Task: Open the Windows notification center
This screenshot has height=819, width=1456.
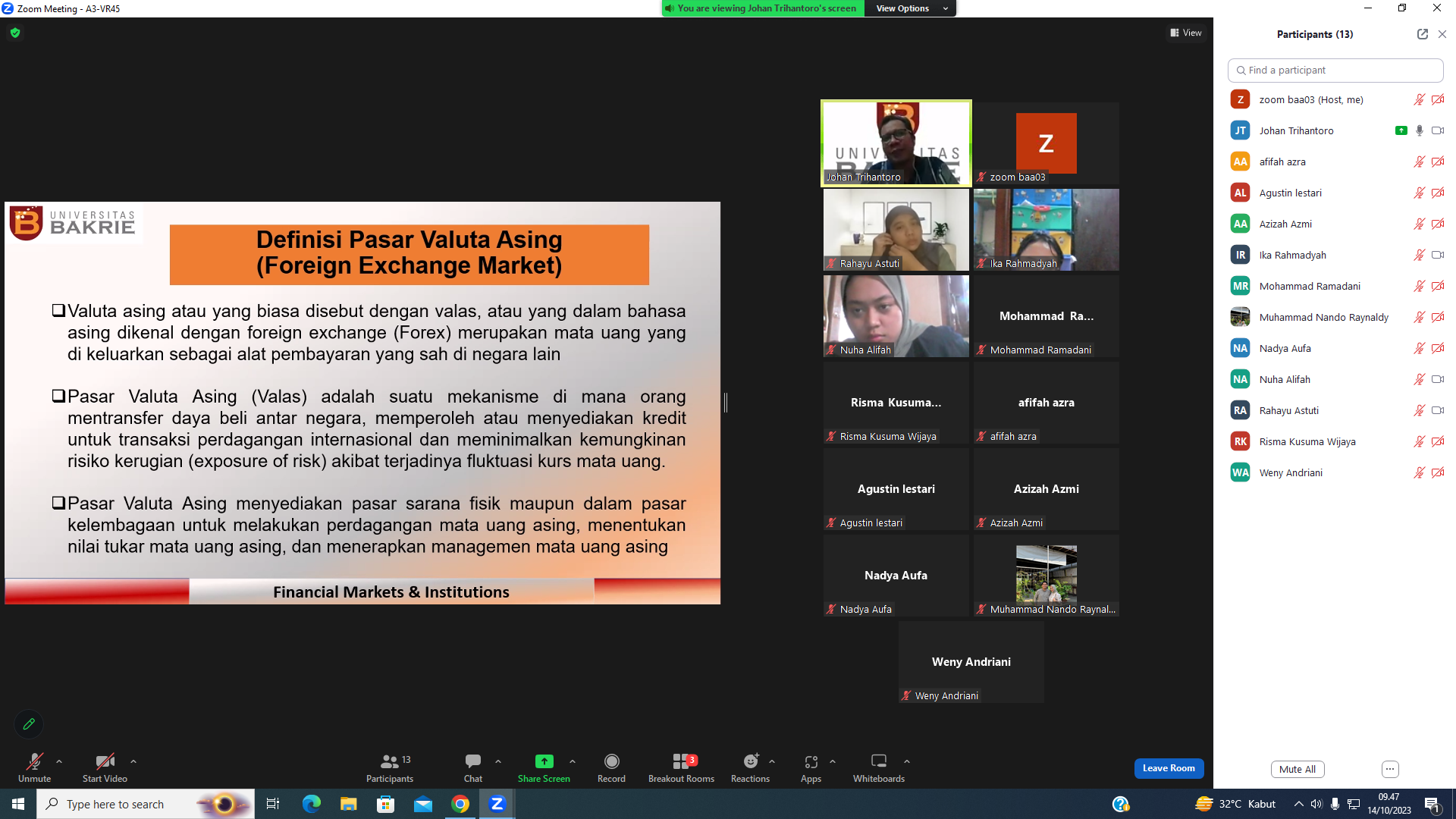Action: [1432, 804]
